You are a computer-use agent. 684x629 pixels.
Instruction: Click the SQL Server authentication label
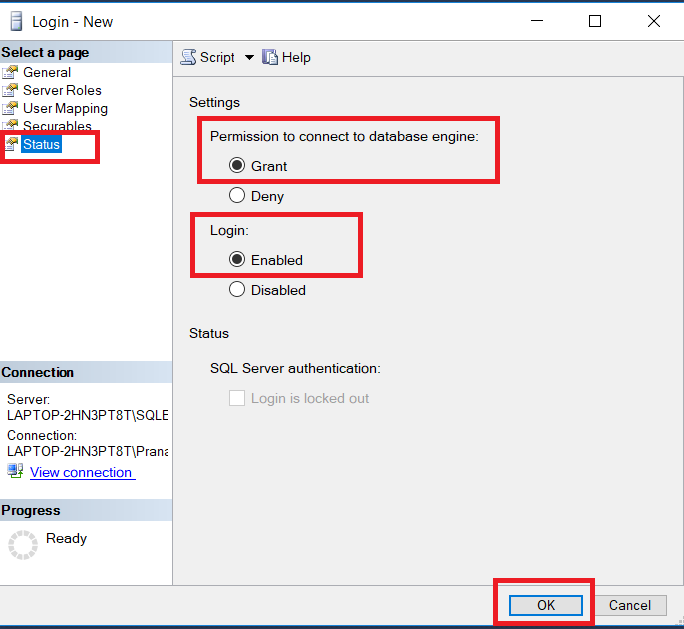[x=295, y=369]
